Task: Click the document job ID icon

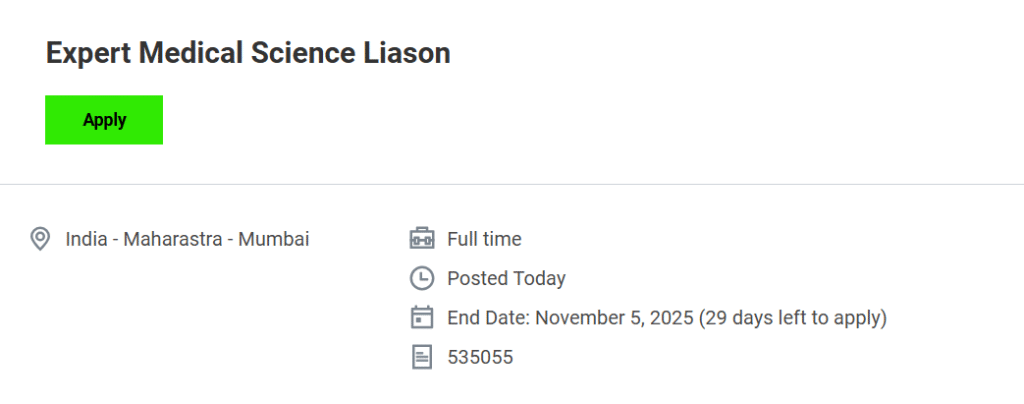Action: tap(422, 357)
